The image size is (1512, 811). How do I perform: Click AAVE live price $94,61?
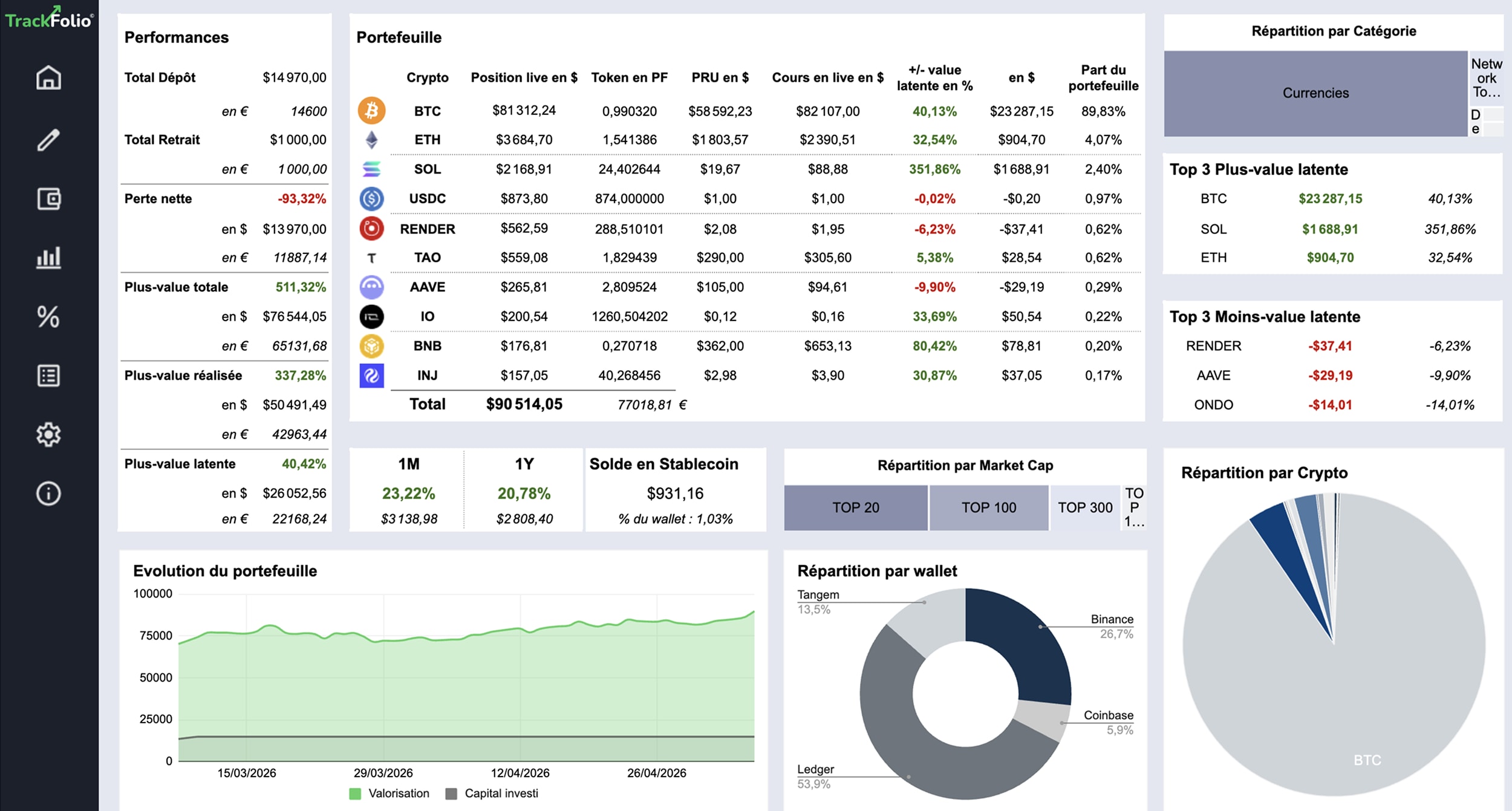pos(827,287)
